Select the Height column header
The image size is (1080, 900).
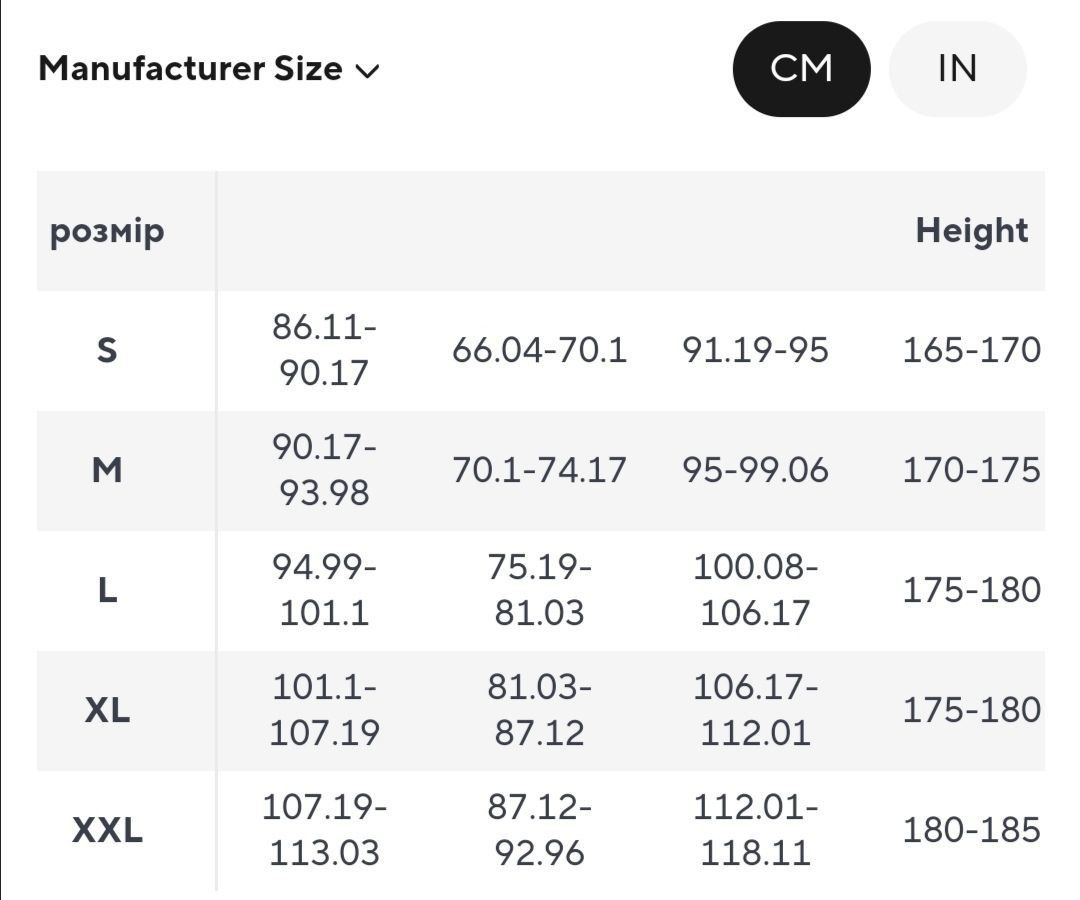(971, 231)
